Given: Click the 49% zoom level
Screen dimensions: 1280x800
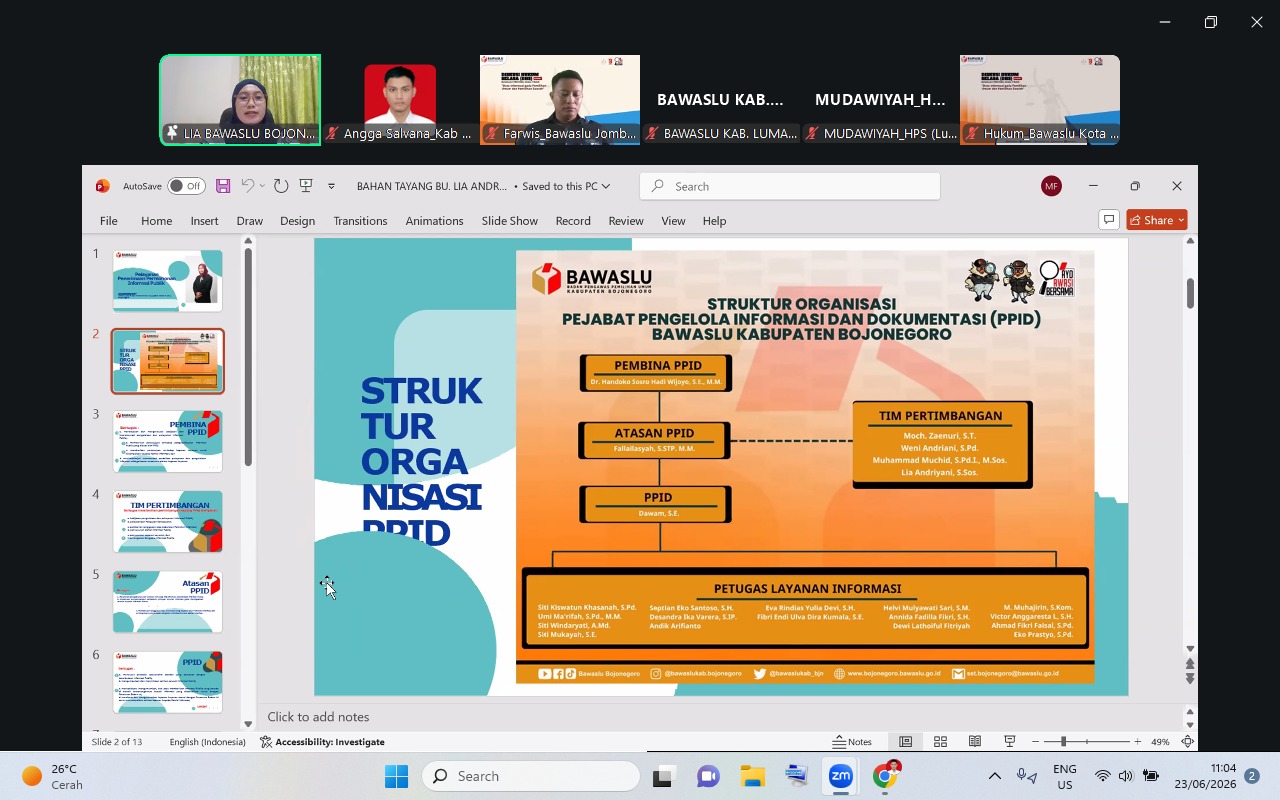Looking at the screenshot, I should [1160, 742].
